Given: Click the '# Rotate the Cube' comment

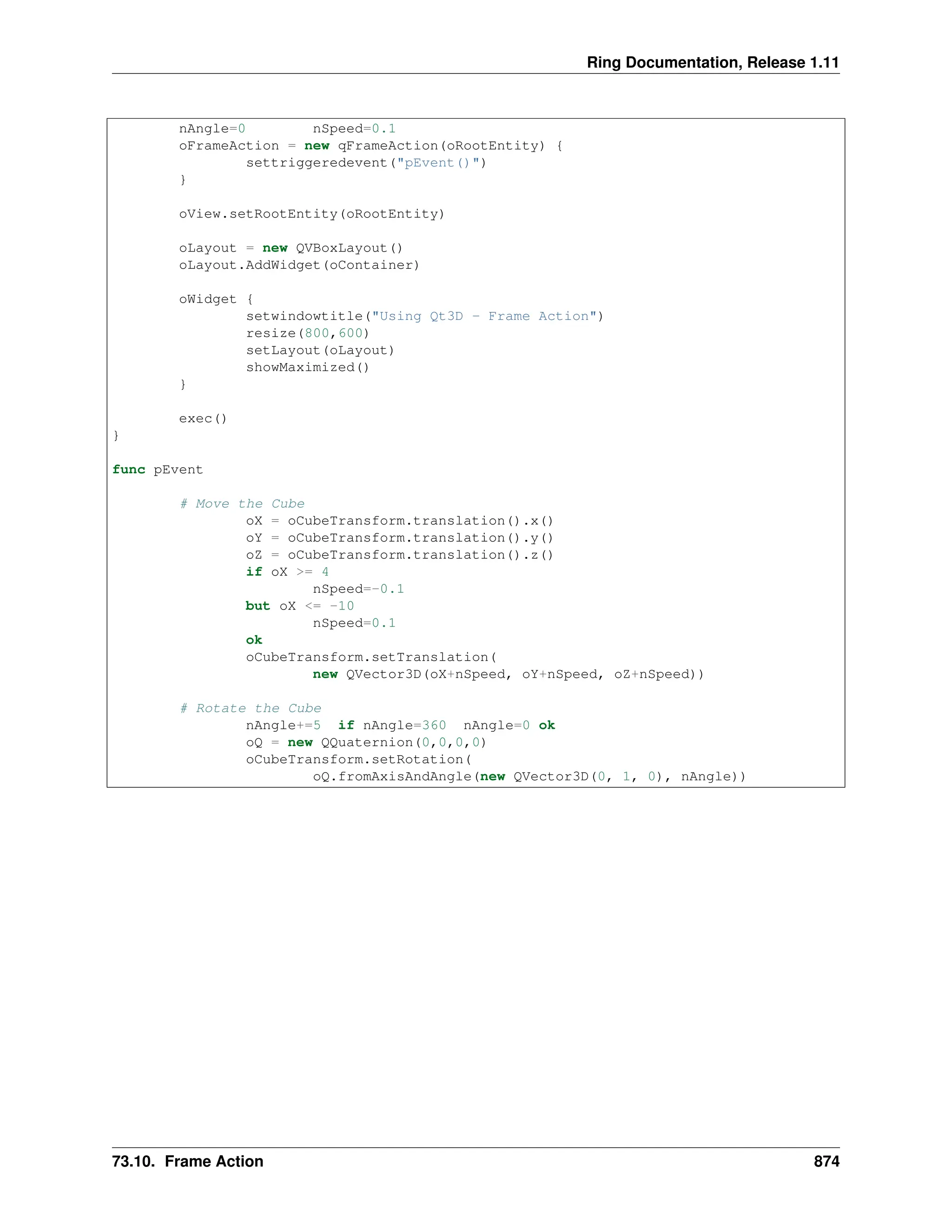Looking at the screenshot, I should pos(251,708).
